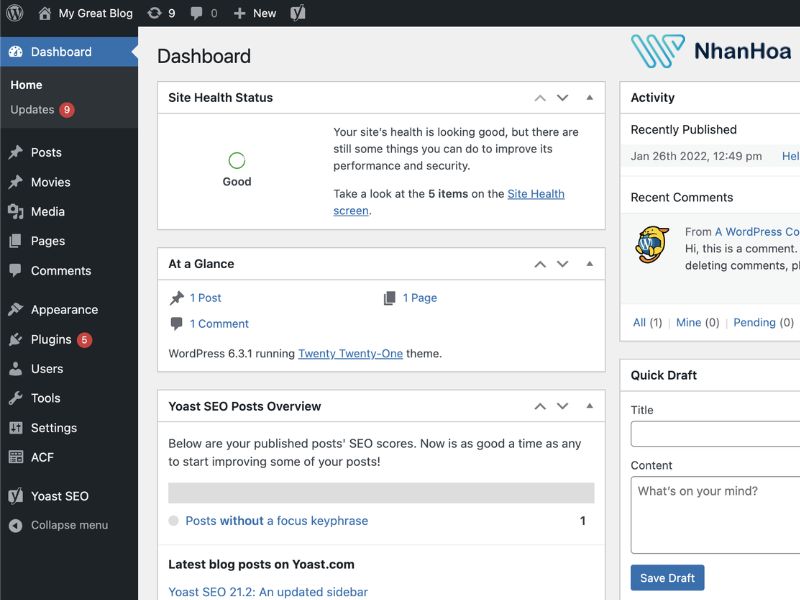Open the Plugins menu label

click(x=51, y=339)
